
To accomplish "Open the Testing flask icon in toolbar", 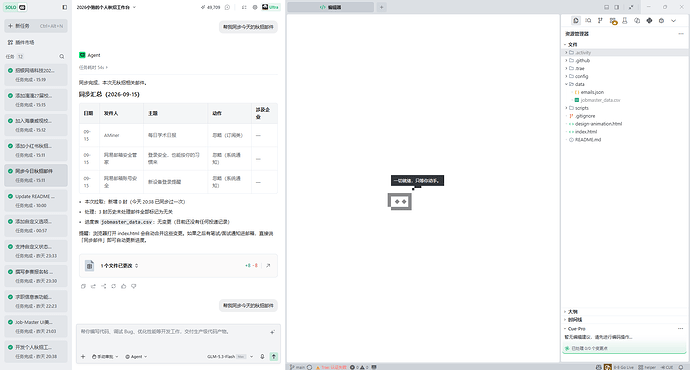I will click(624, 21).
